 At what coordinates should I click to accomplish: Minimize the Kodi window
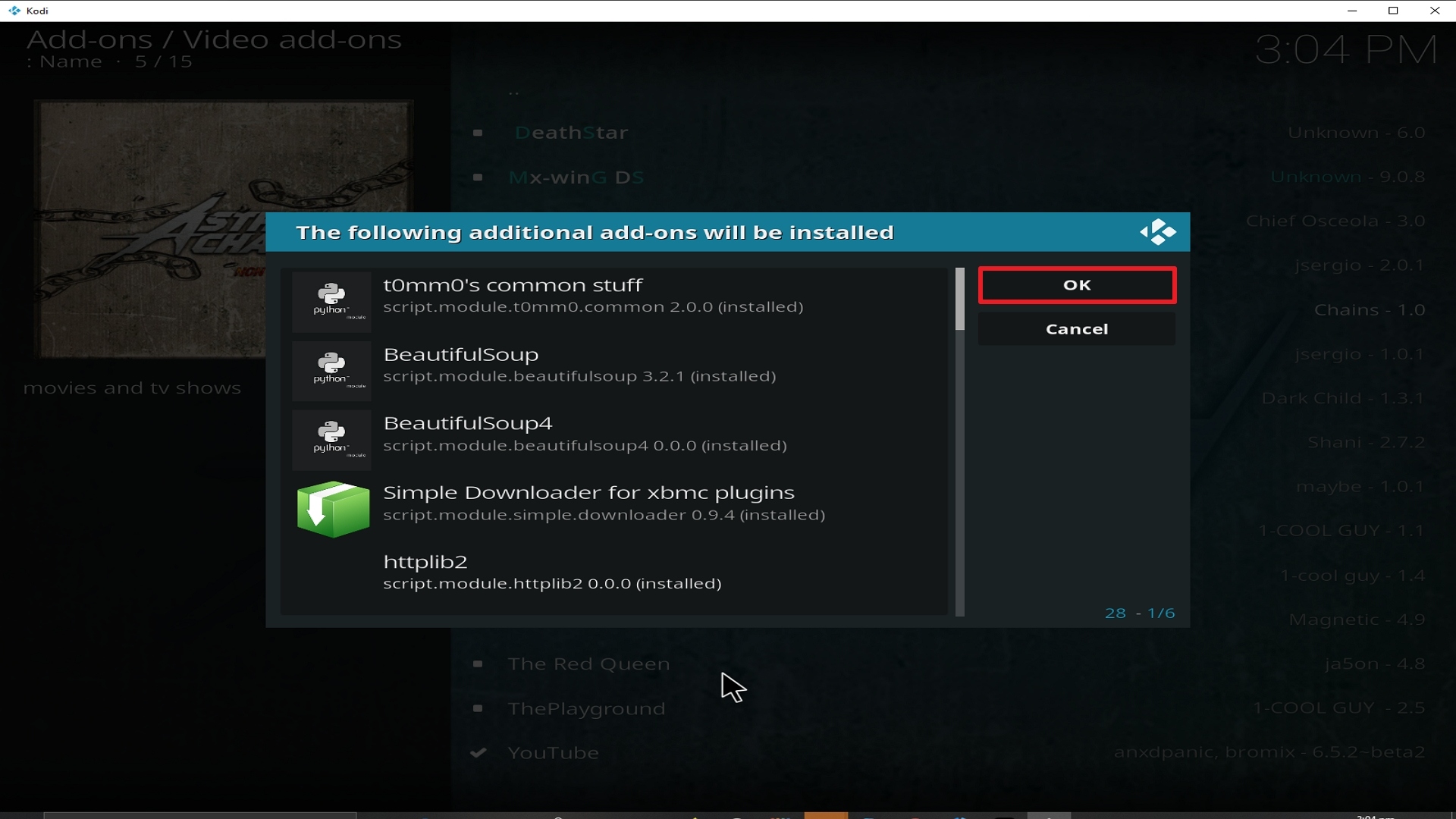(1352, 11)
